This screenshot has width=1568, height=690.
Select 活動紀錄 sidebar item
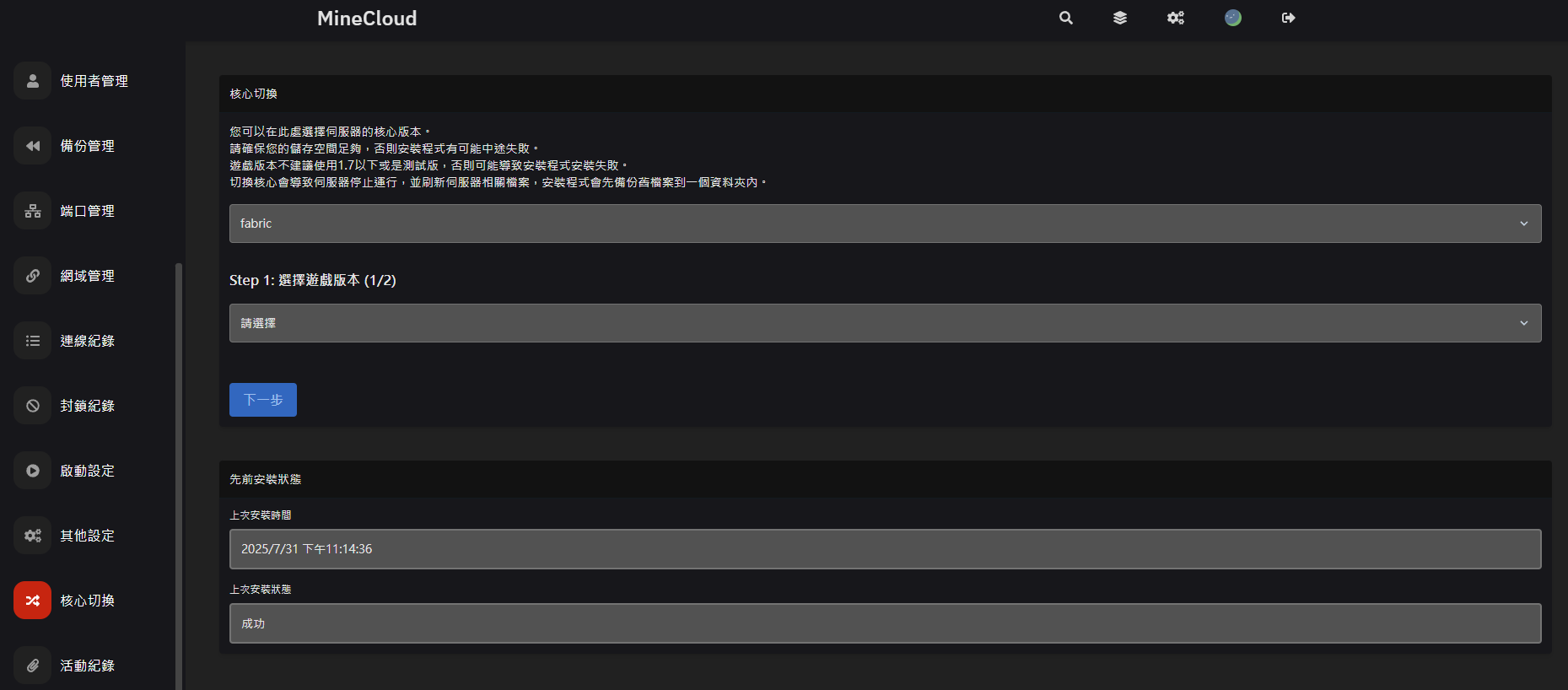[x=87, y=666]
